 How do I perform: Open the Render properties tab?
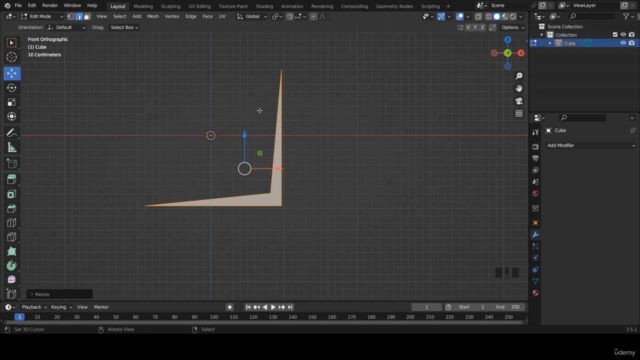536,147
